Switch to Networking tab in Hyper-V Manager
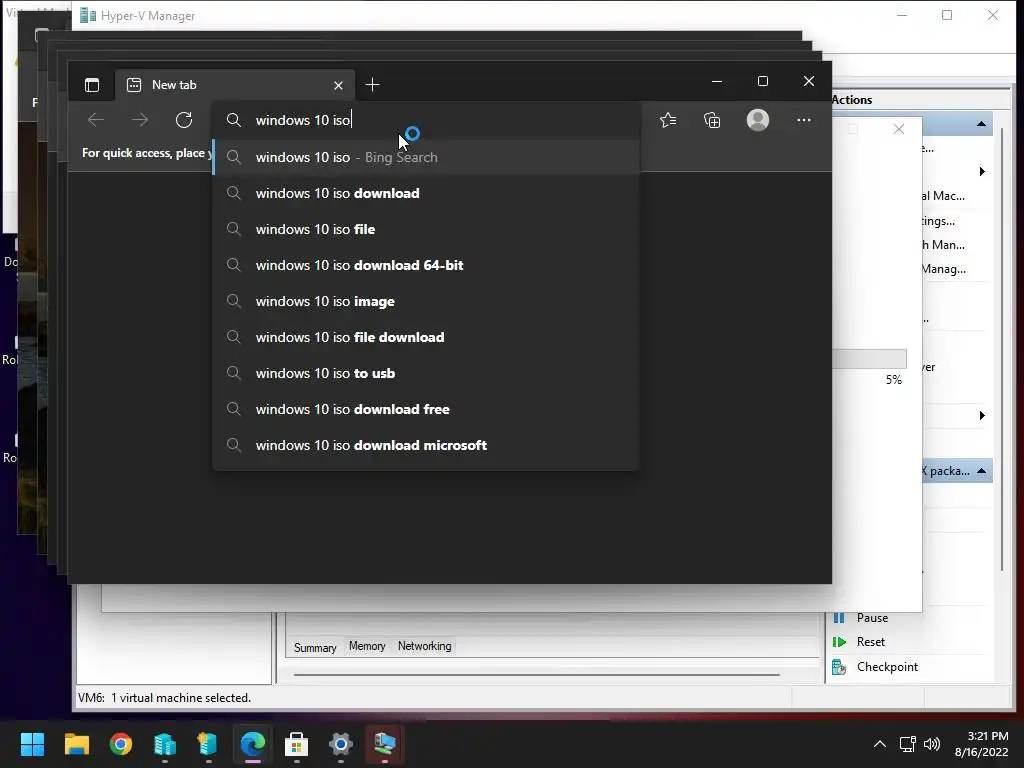The height and width of the screenshot is (768, 1024). pos(424,646)
